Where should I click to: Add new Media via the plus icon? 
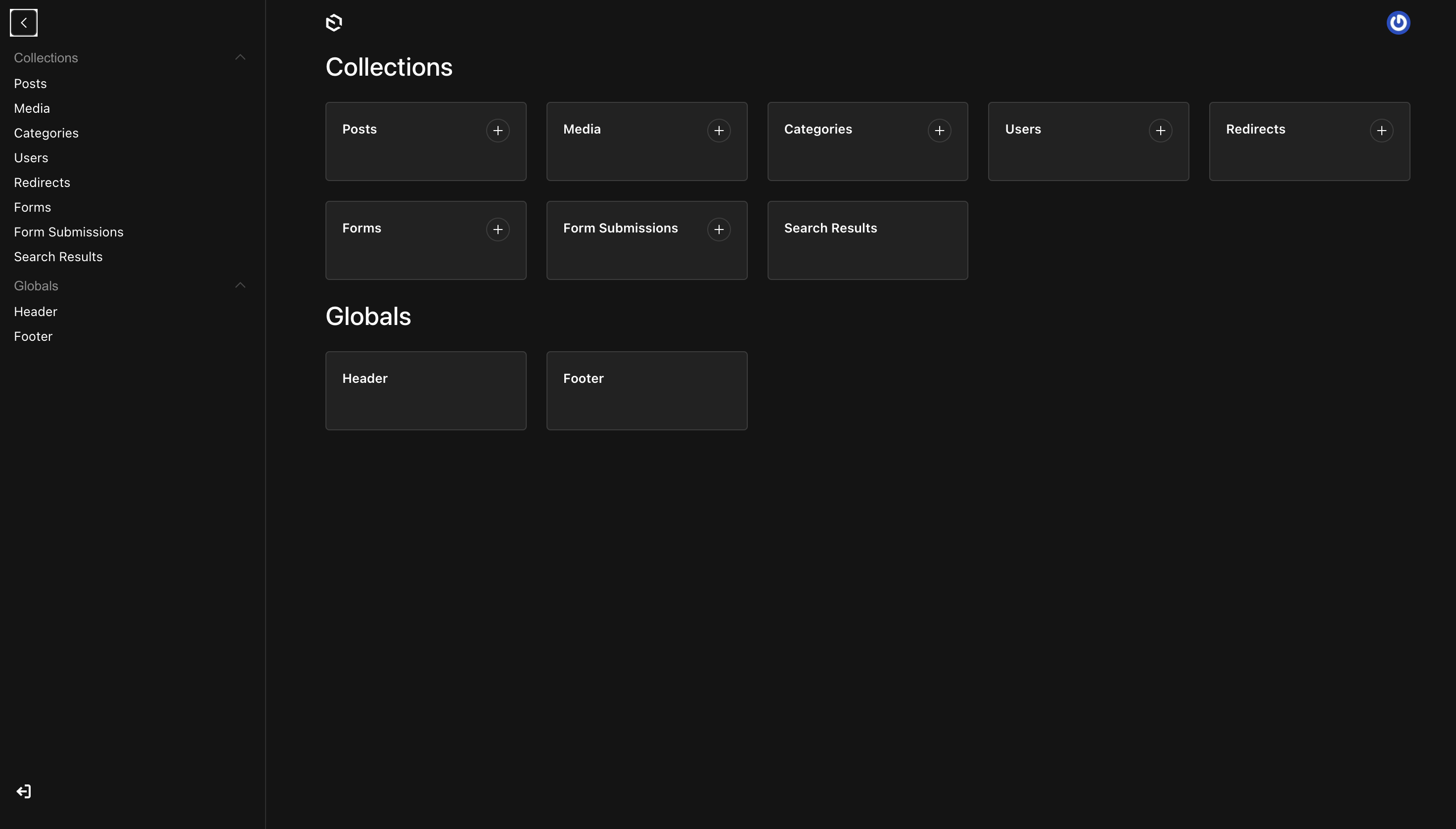pyautogui.click(x=718, y=130)
